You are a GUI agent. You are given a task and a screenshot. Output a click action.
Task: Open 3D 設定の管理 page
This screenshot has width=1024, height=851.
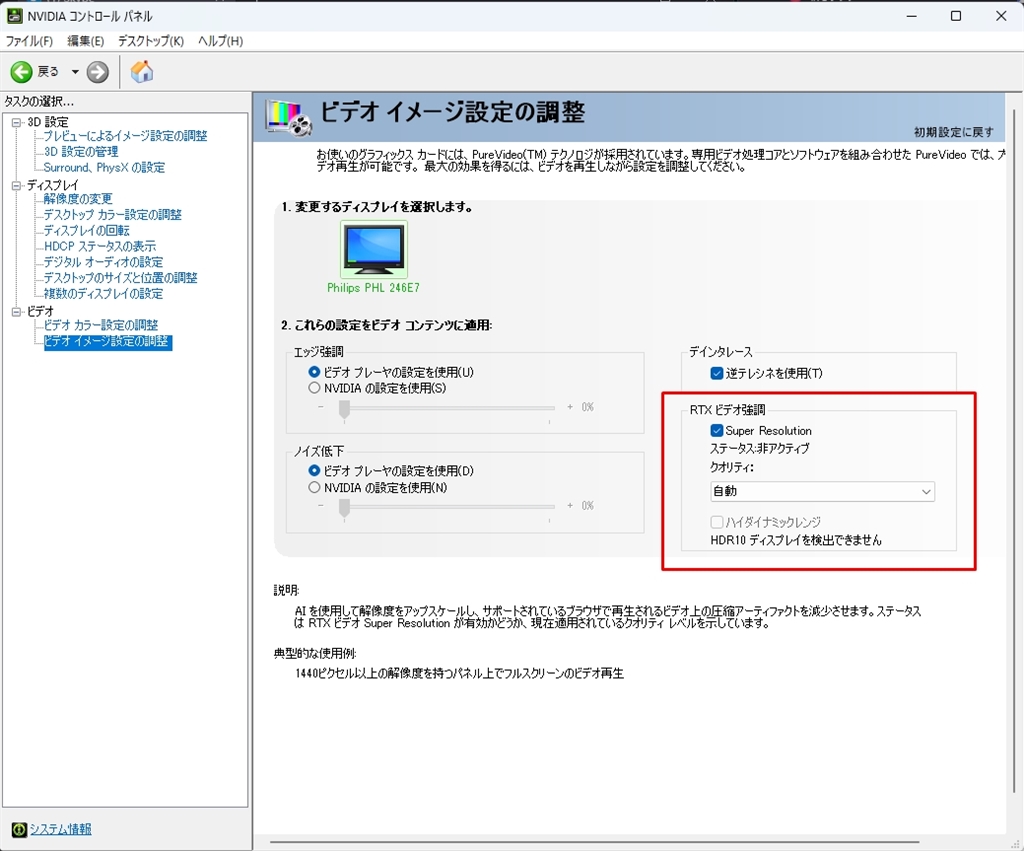point(81,152)
